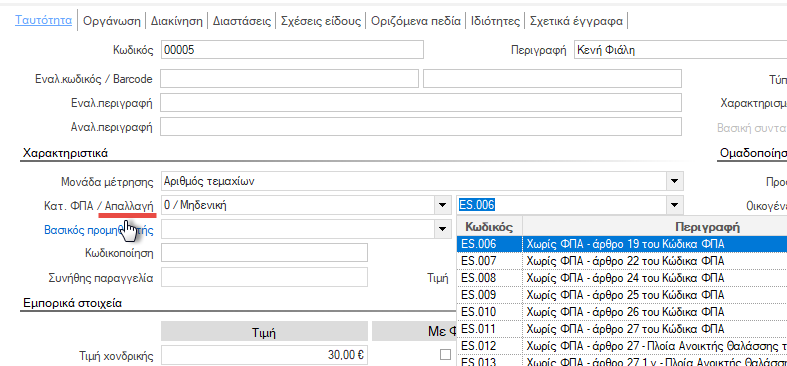Viewport: 787px width, 366px height.
Task: Select the ES.008 row in exemption list
Action: click(622, 278)
